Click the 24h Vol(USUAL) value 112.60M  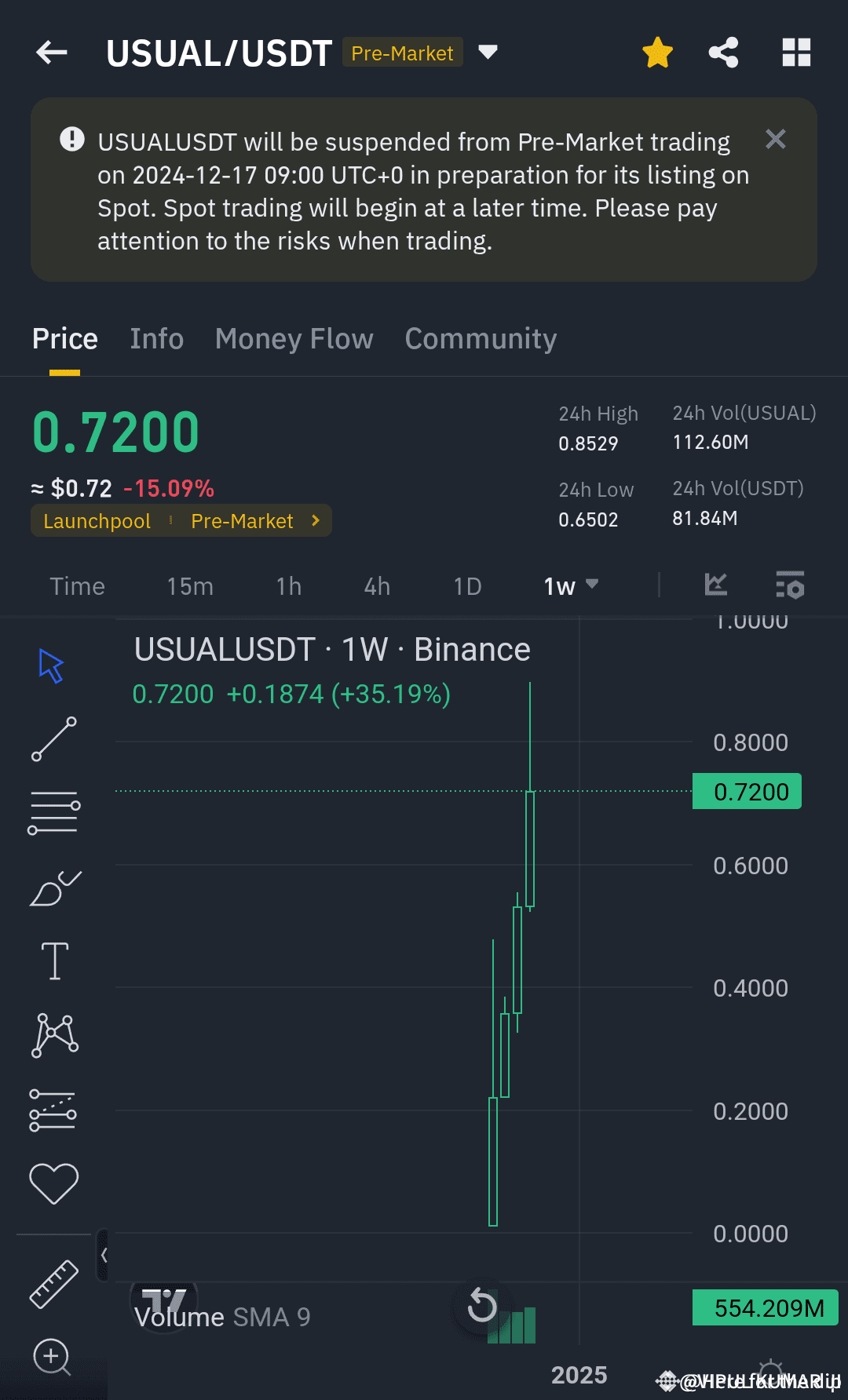(x=711, y=442)
